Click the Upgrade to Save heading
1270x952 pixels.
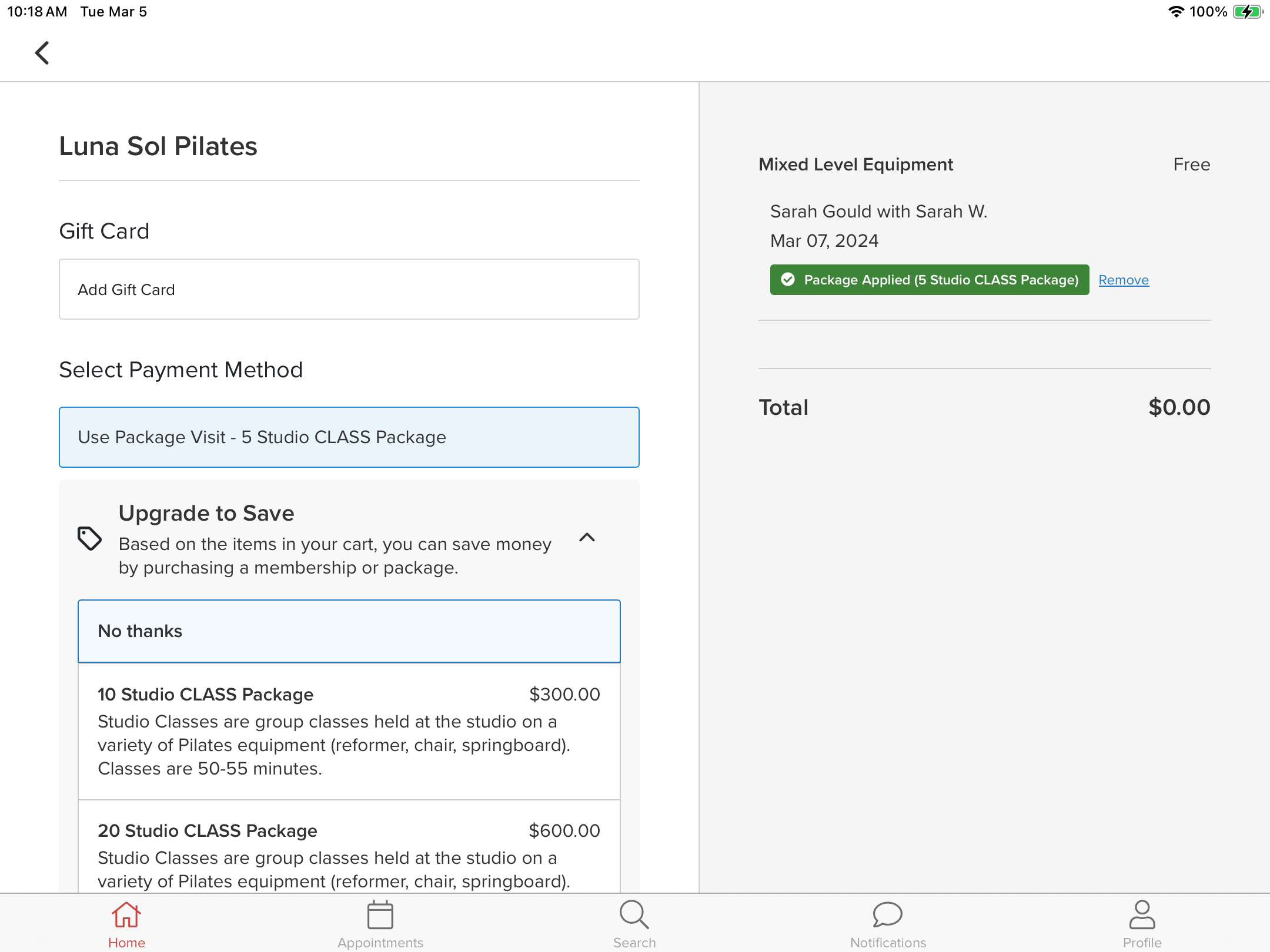point(206,513)
